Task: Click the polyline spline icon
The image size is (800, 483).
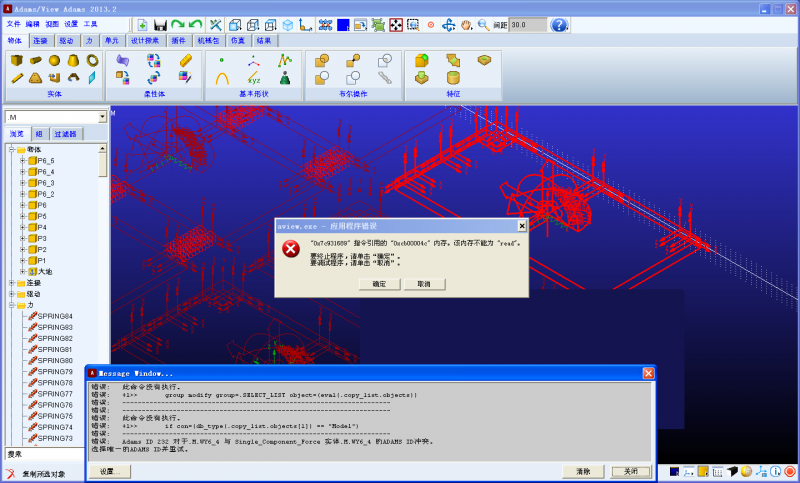Action: [285, 60]
